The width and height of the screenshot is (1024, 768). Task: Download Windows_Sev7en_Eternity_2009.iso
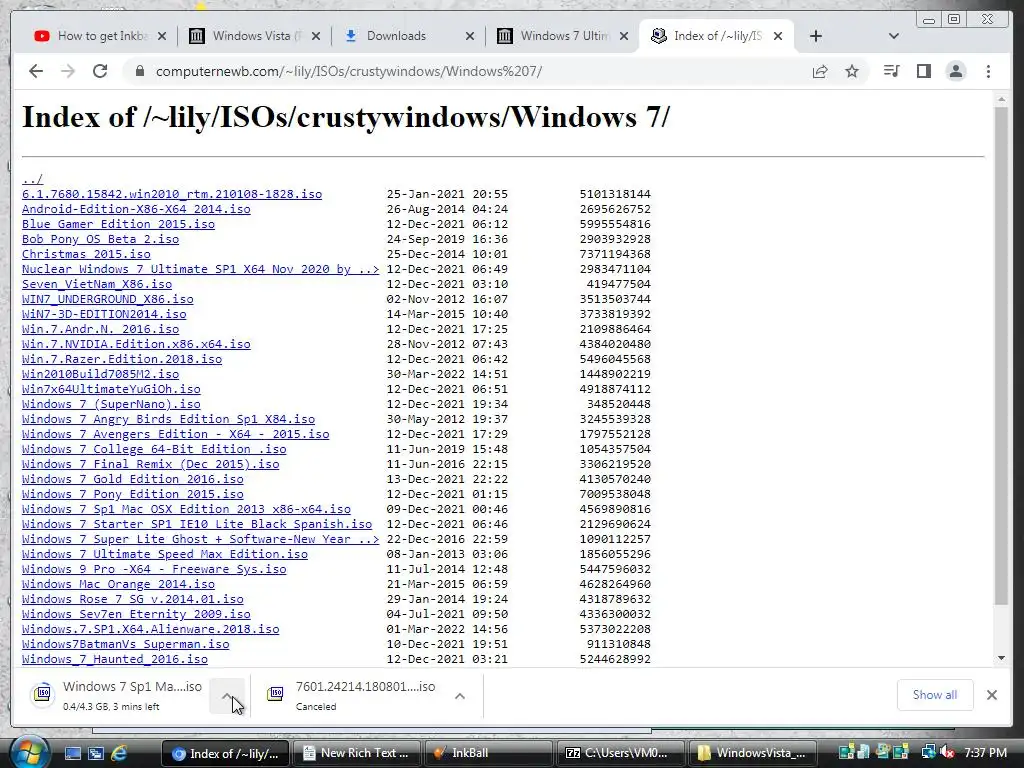tap(136, 615)
